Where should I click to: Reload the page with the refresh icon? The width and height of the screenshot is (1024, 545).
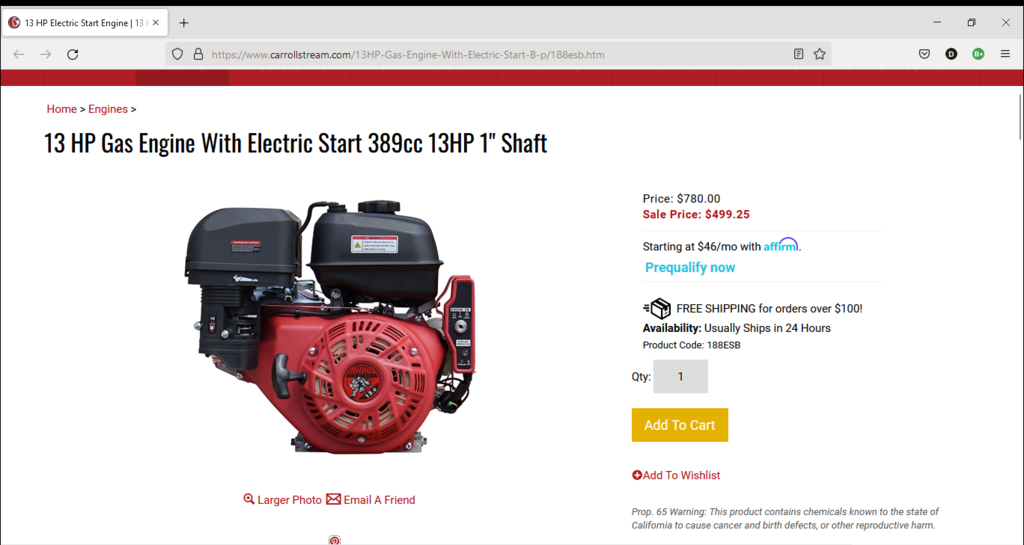coord(72,54)
